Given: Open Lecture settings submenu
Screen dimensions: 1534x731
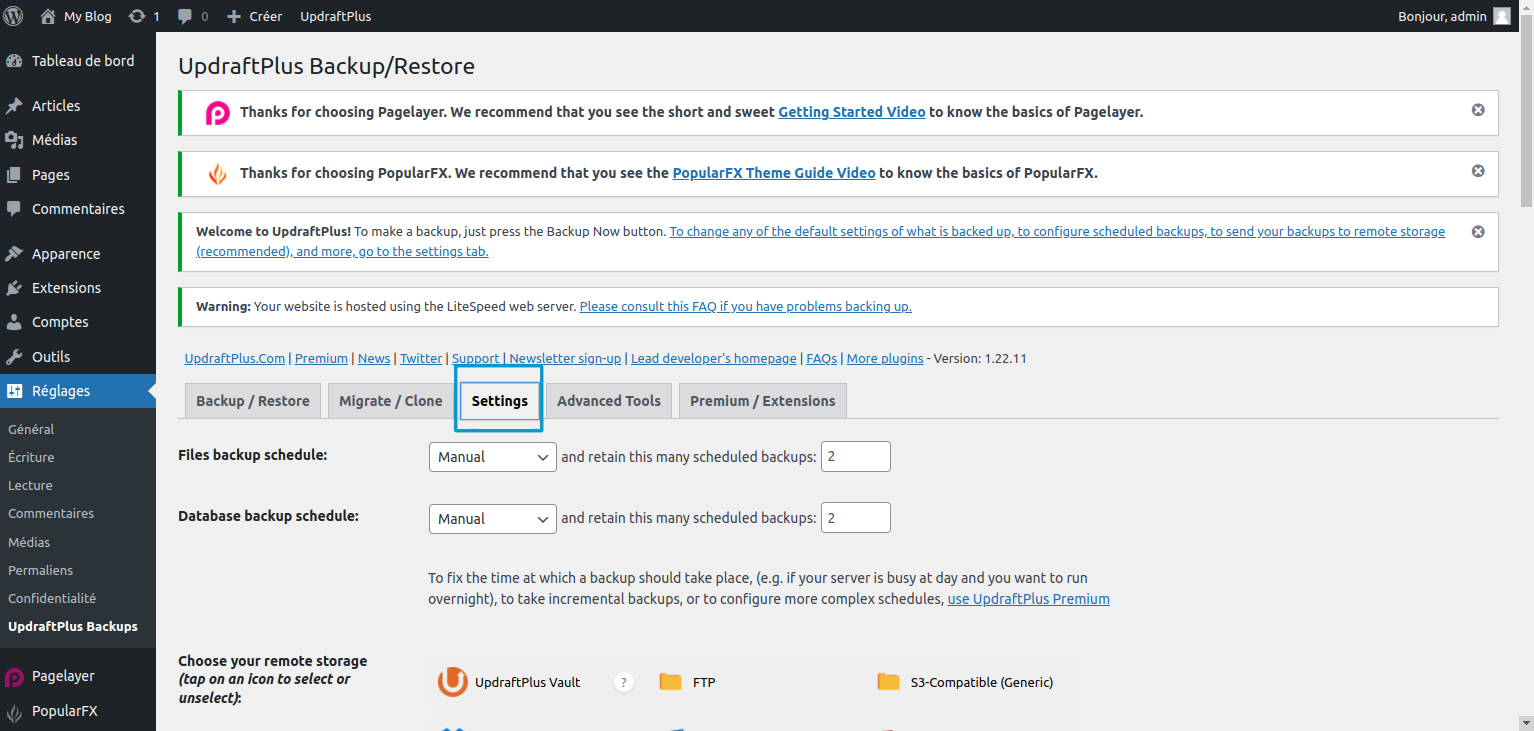Looking at the screenshot, I should coord(30,485).
